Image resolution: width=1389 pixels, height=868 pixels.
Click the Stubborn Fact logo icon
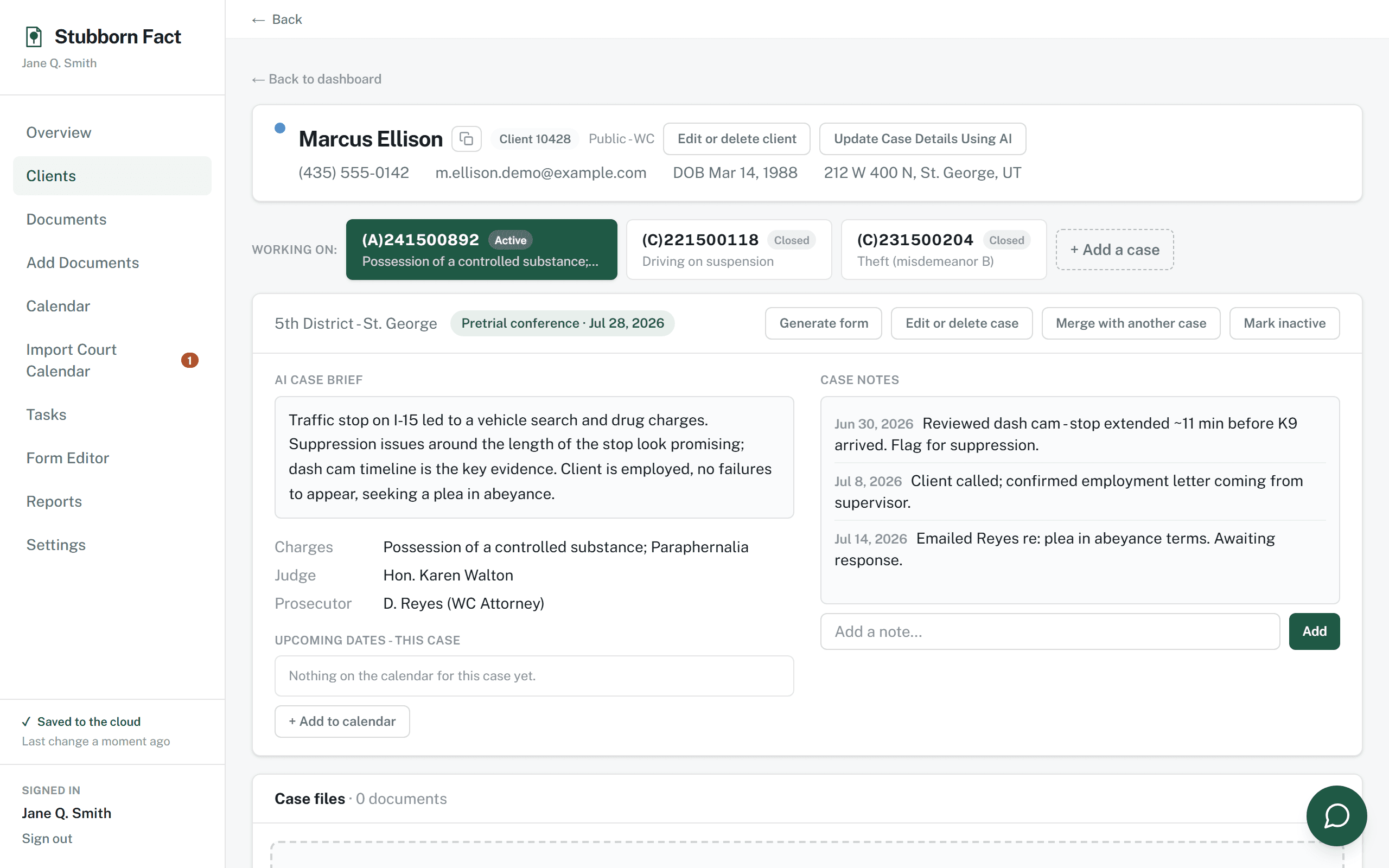click(x=34, y=37)
